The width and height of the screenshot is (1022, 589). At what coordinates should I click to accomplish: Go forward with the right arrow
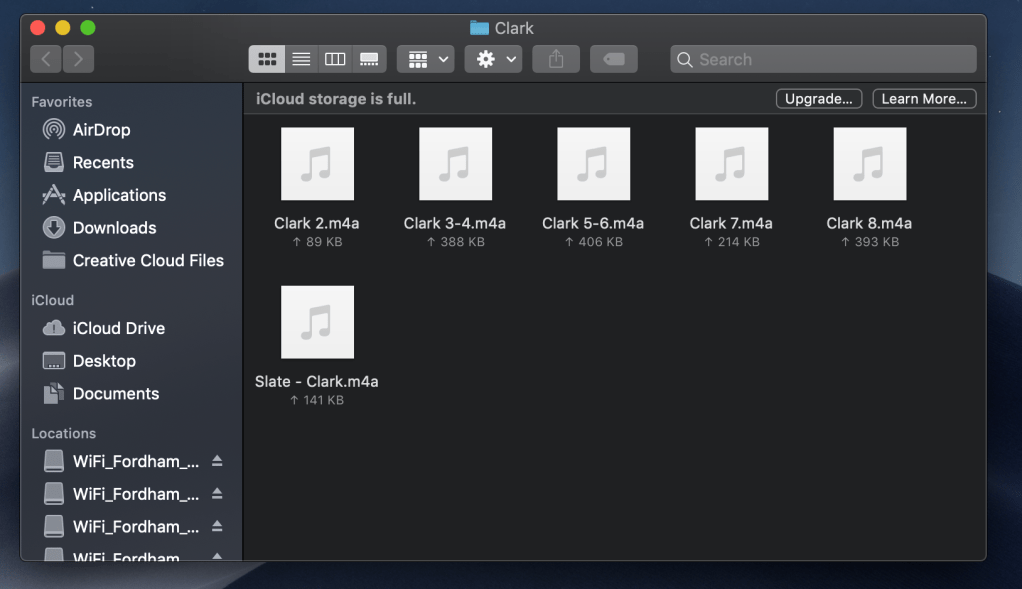click(78, 59)
